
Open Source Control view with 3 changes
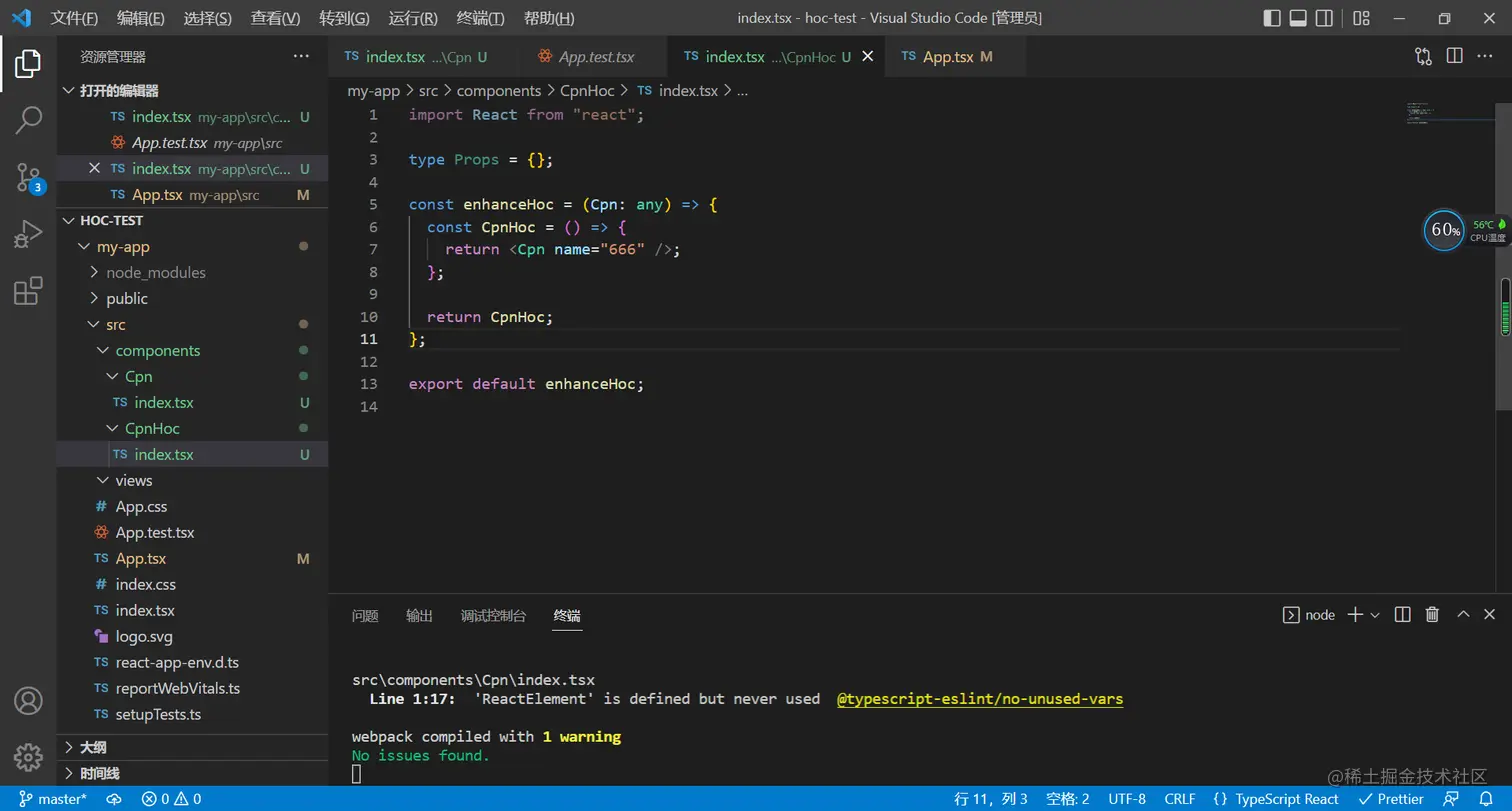coord(28,178)
